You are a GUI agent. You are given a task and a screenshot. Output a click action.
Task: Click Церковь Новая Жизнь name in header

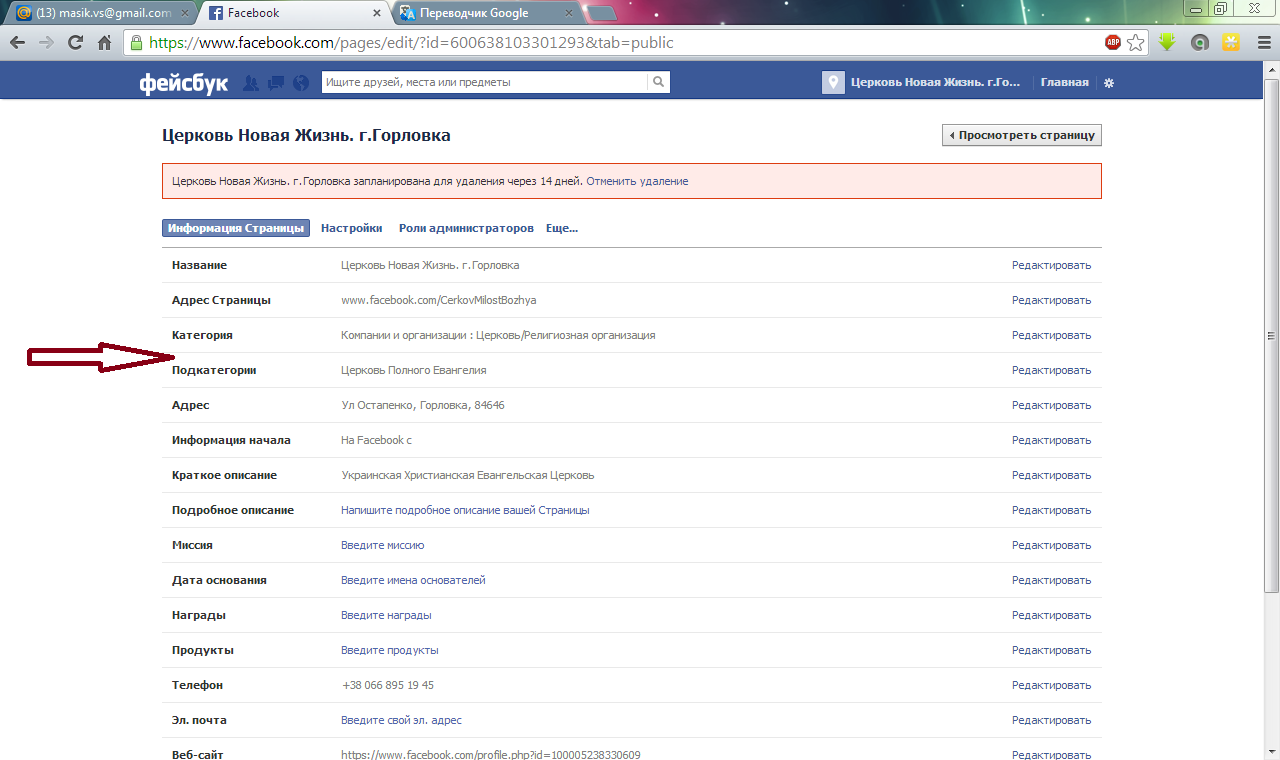coord(936,82)
